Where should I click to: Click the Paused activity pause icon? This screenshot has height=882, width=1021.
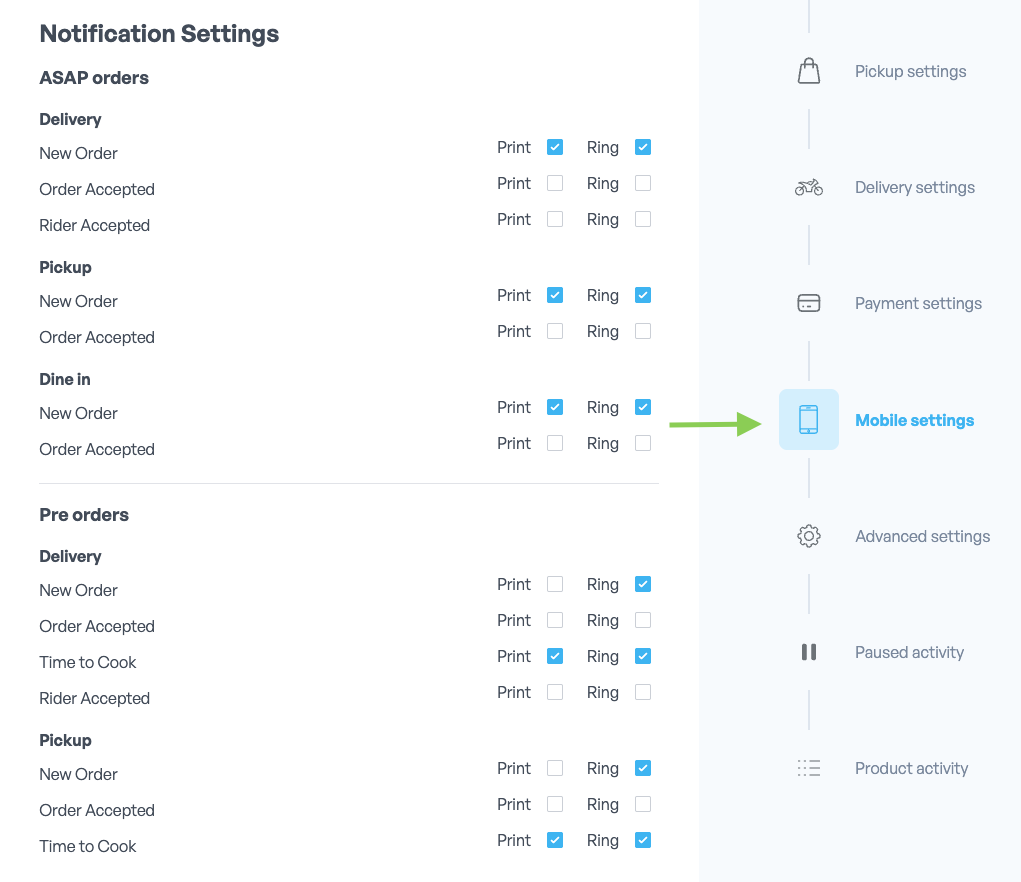[x=809, y=652]
